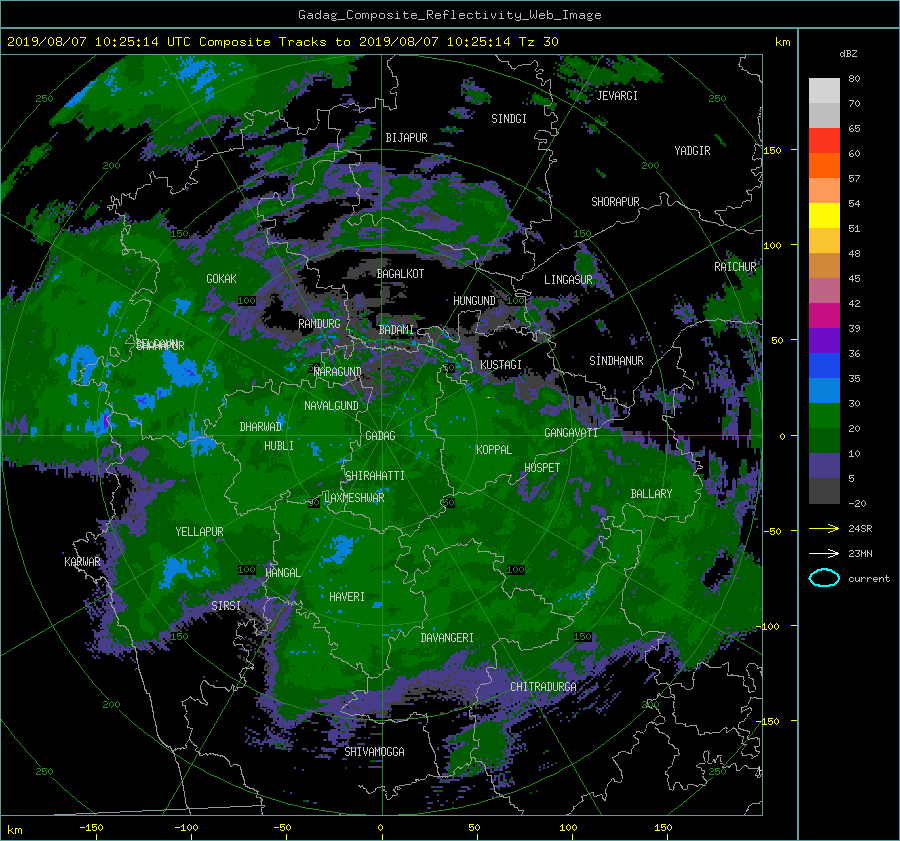
Task: Click the UTC timestamp header text
Action: click(x=282, y=42)
